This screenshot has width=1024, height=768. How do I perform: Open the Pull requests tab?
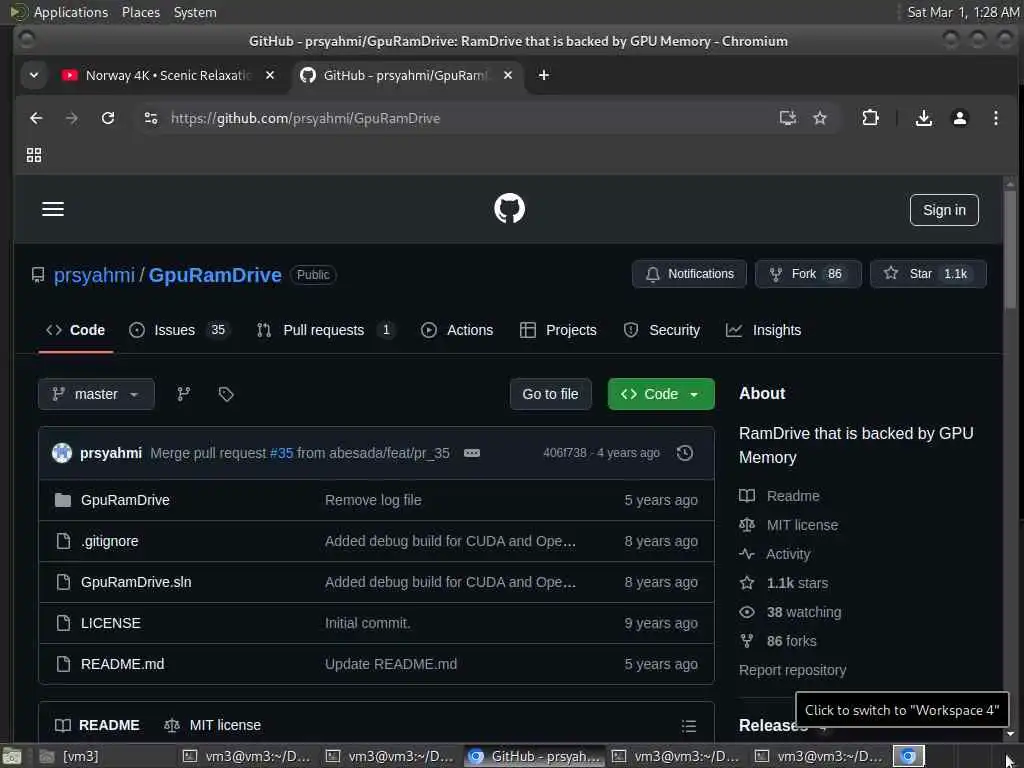click(325, 330)
